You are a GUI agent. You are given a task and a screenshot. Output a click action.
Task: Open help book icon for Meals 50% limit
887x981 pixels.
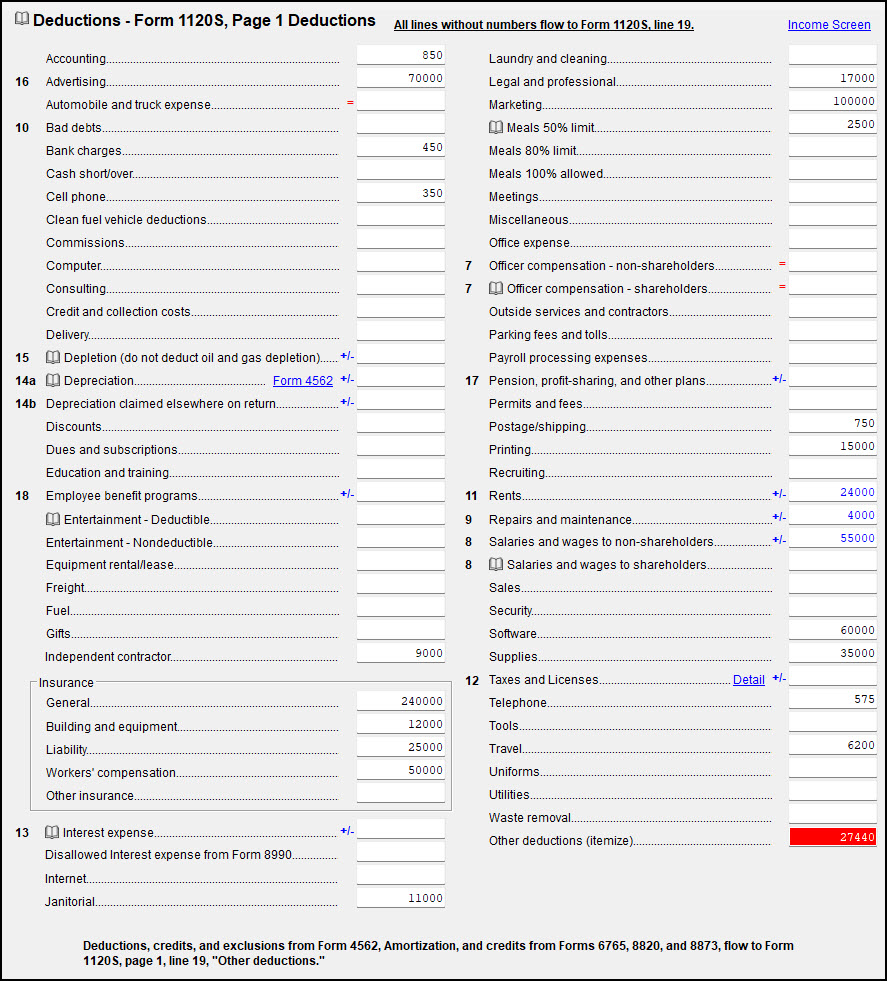pyautogui.click(x=495, y=128)
